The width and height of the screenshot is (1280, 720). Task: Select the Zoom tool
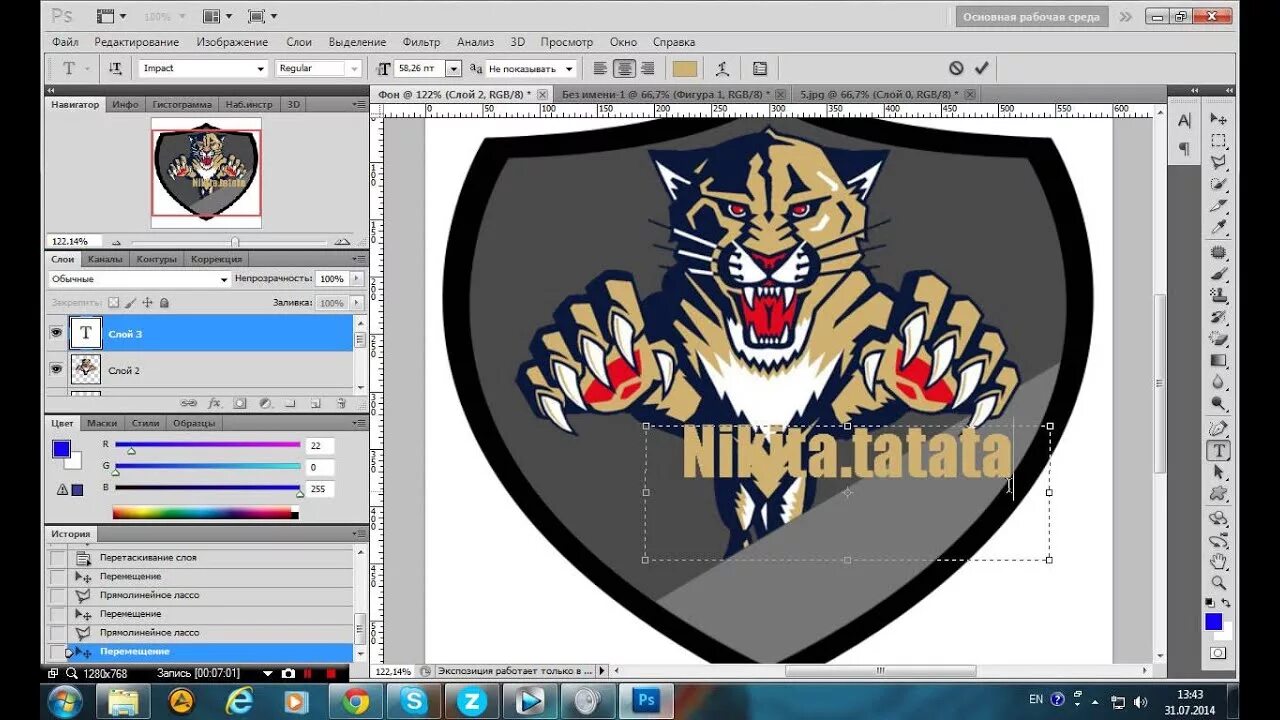1219,583
